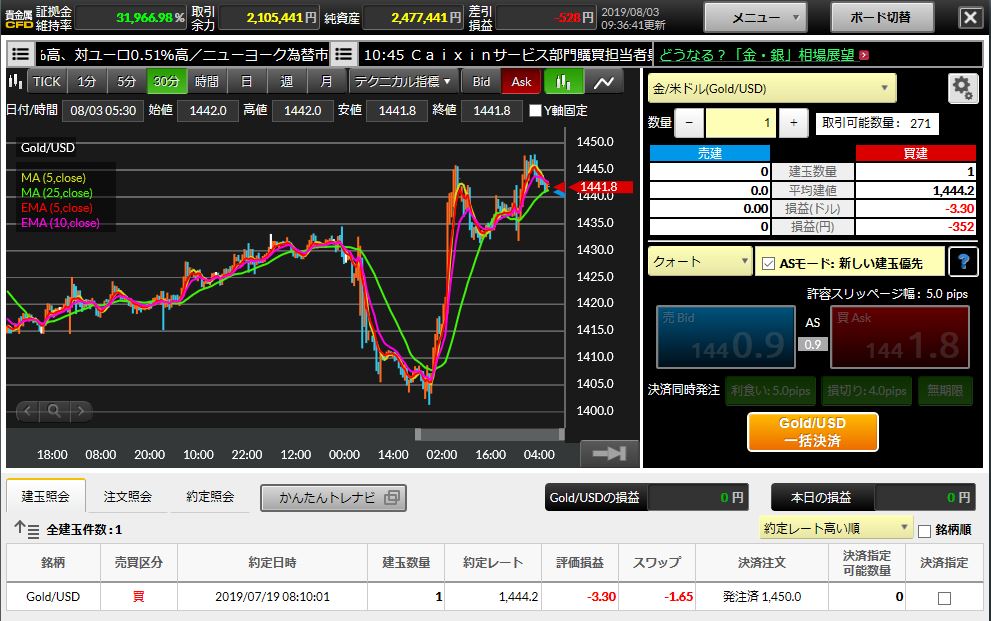991x621 pixels.
Task: Select 1分 timeframe
Action: click(87, 81)
